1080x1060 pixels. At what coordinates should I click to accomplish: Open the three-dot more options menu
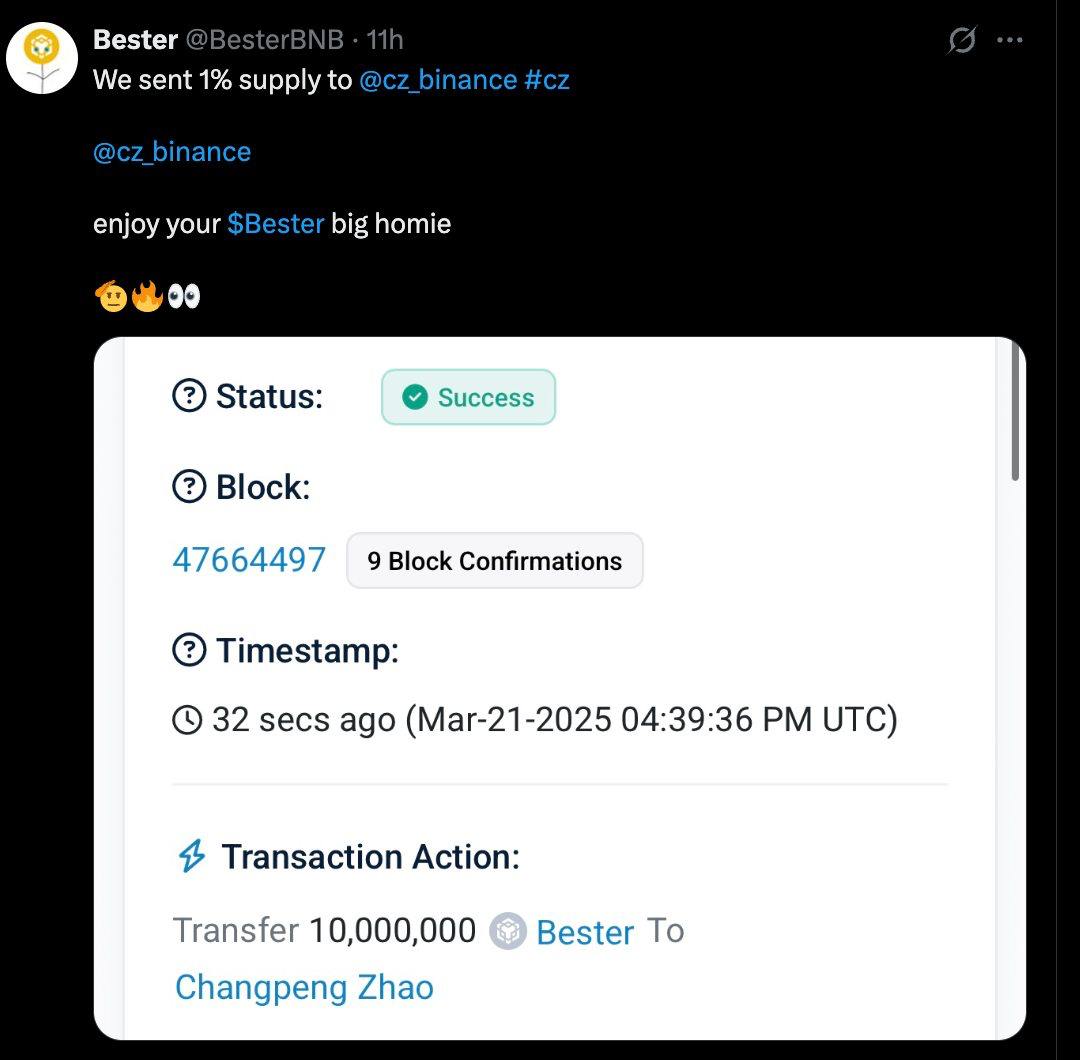(x=1010, y=40)
